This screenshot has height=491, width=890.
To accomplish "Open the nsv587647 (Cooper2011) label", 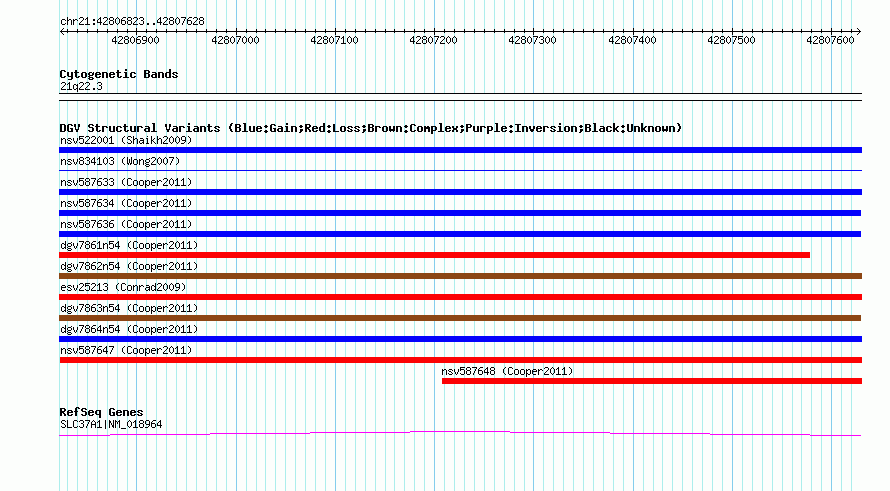I will coord(126,350).
